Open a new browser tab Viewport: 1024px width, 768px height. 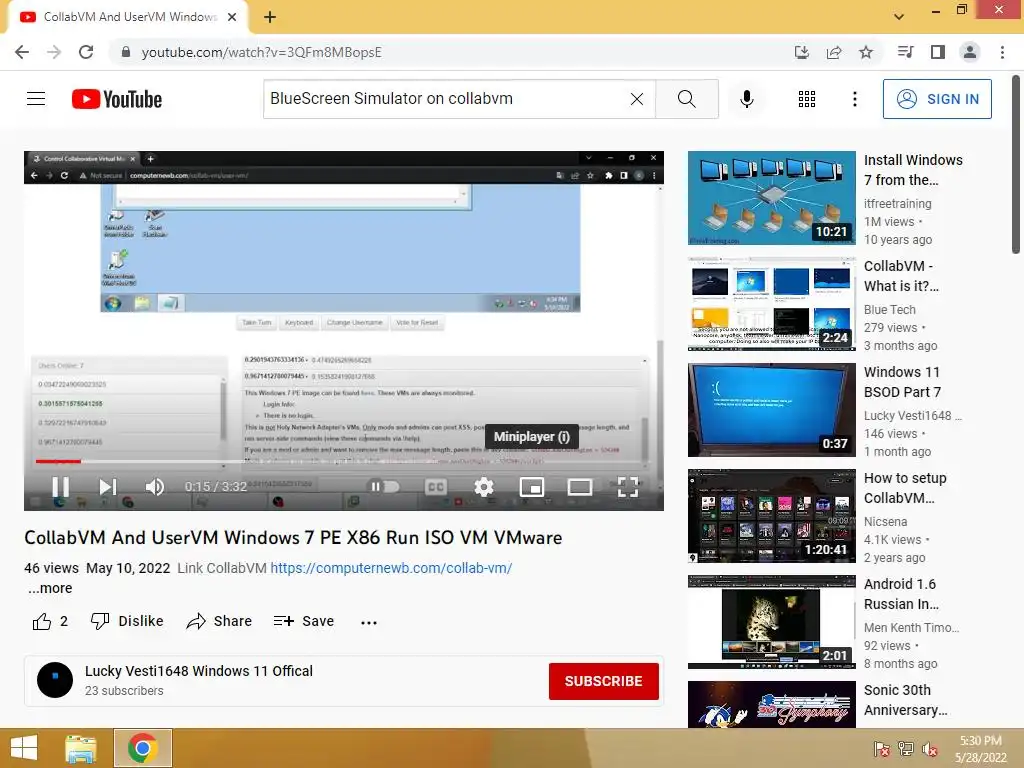click(x=270, y=17)
